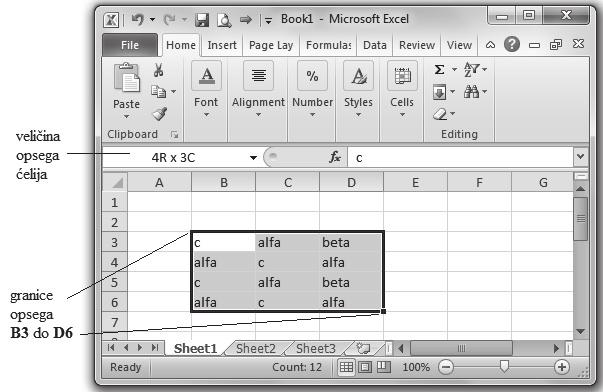The height and width of the screenshot is (392, 603).
Task: Click the Sort & Filter icon
Action: tap(471, 70)
